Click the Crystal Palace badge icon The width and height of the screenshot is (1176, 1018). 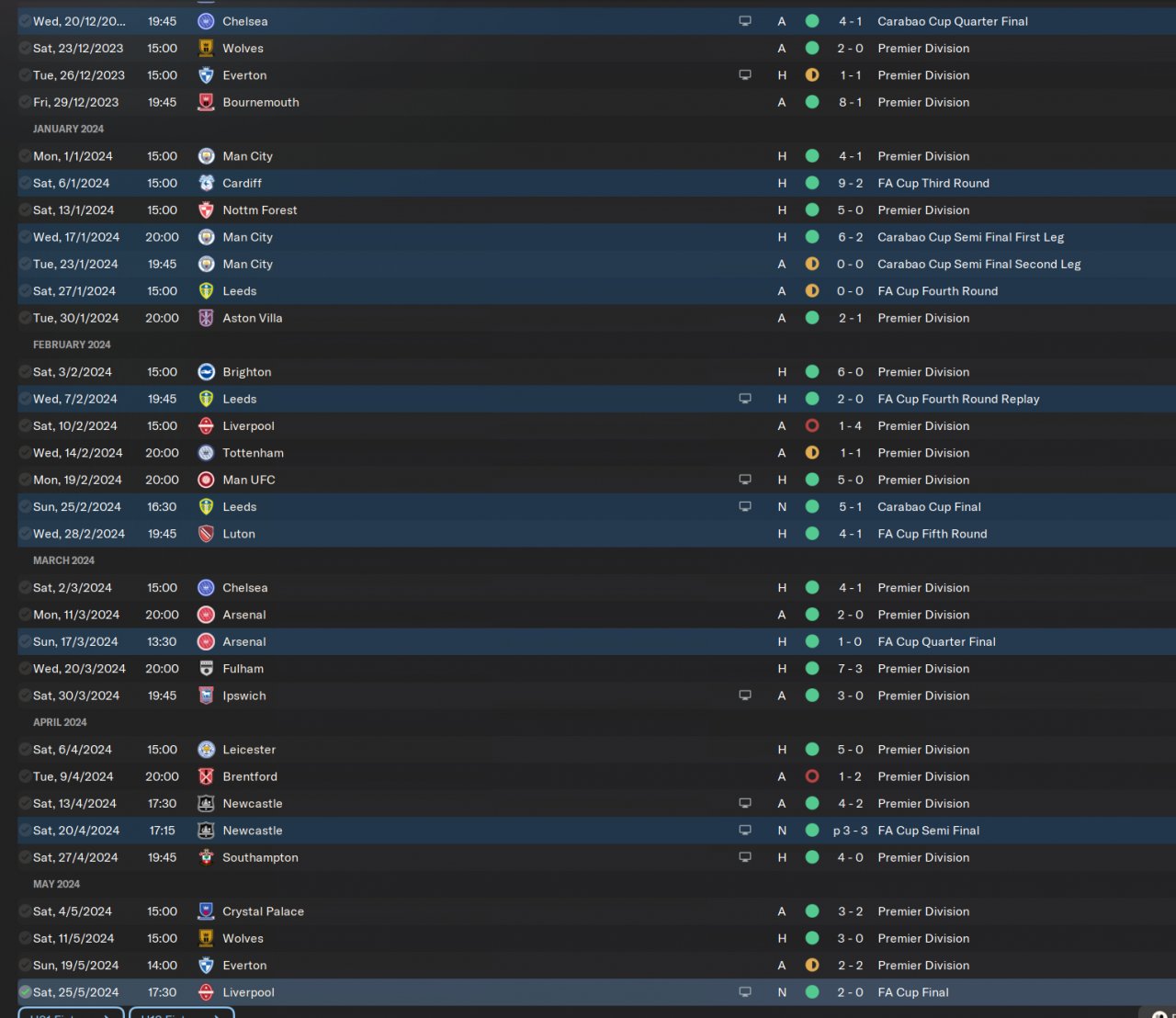click(x=206, y=911)
